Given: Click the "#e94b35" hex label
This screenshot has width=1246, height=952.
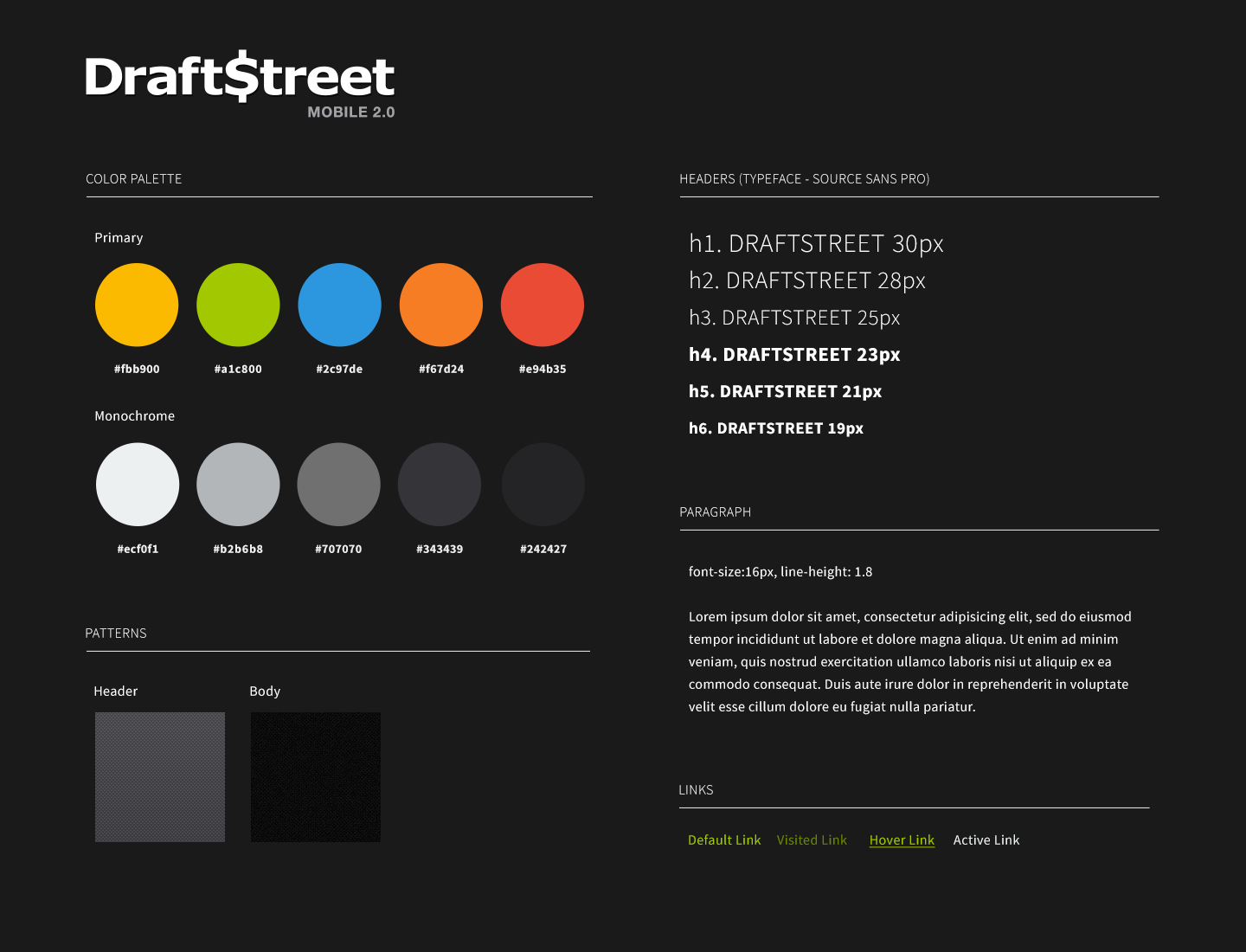Looking at the screenshot, I should 543,369.
